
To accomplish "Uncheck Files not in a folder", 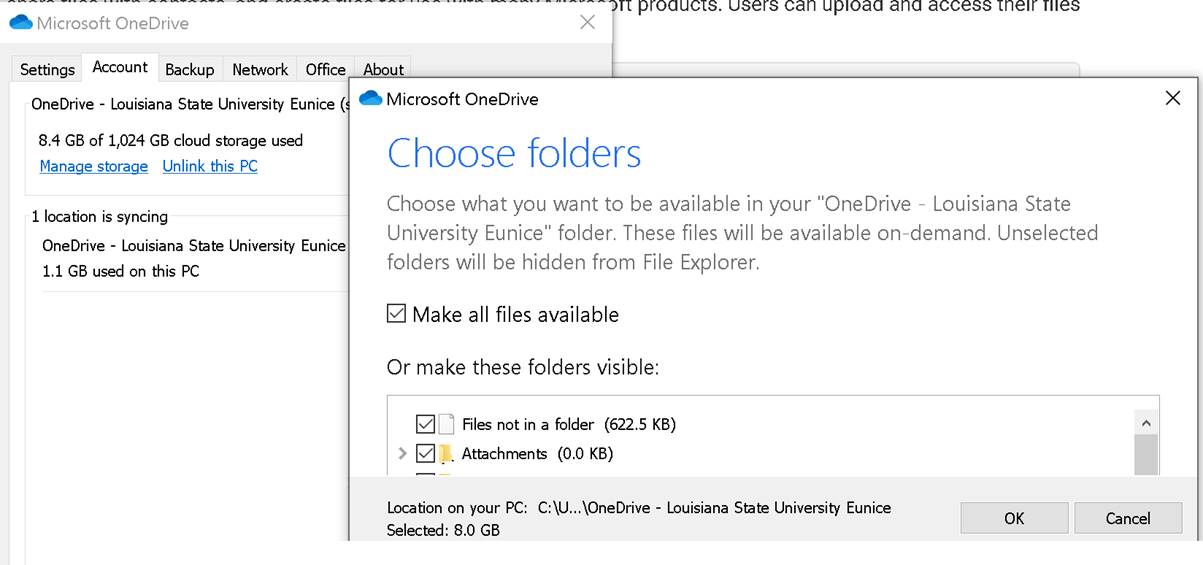I will [425, 424].
